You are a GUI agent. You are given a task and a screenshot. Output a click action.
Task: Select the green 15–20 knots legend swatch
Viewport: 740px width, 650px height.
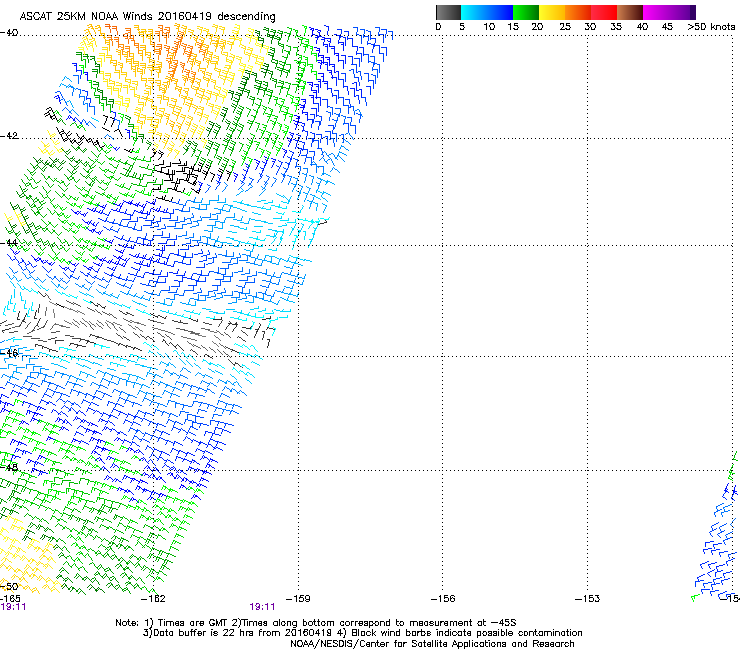pyautogui.click(x=526, y=12)
